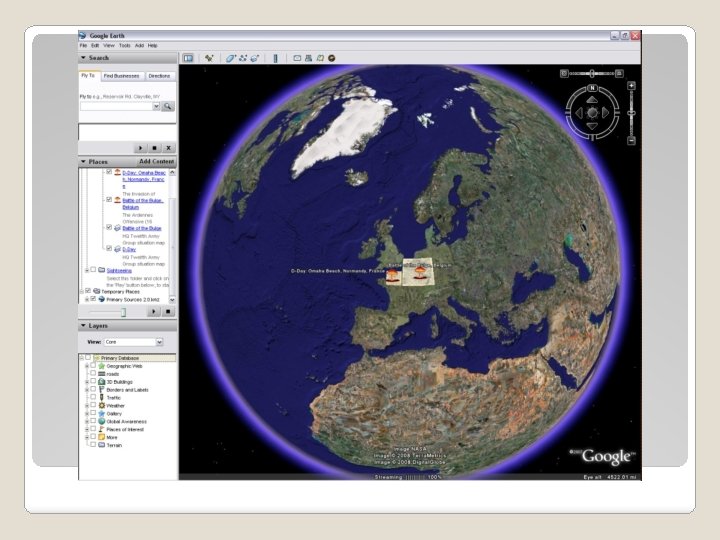This screenshot has width=720, height=540.
Task: Click the Print toolbar icon
Action: pyautogui.click(x=309, y=58)
